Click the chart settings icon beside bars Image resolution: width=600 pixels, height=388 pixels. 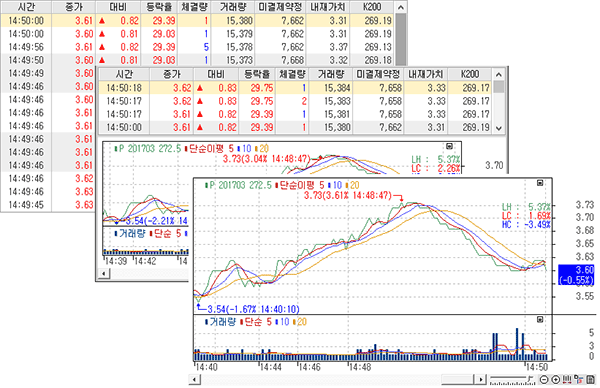click(579, 380)
